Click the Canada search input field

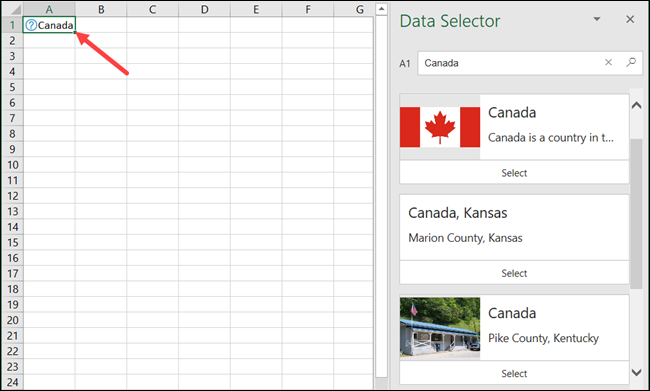pos(530,63)
